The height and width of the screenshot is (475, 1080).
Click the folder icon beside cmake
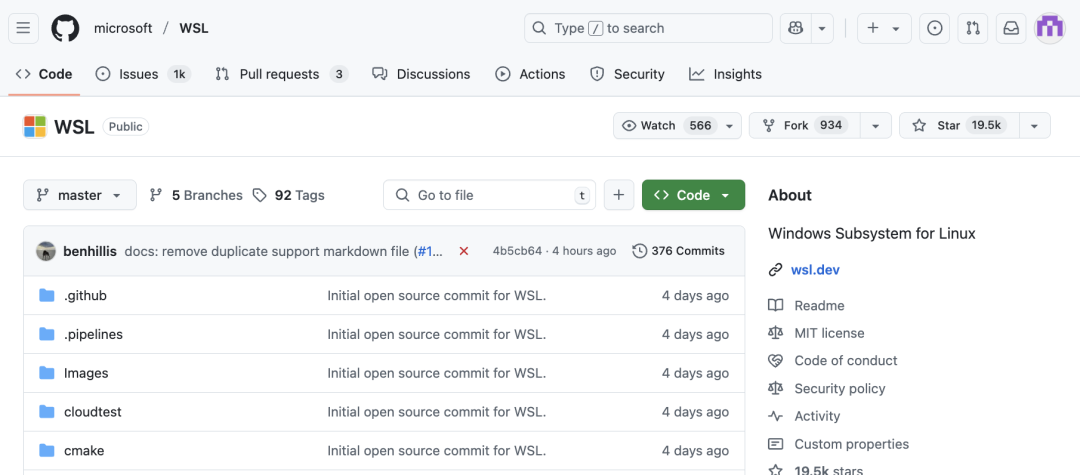tap(47, 451)
